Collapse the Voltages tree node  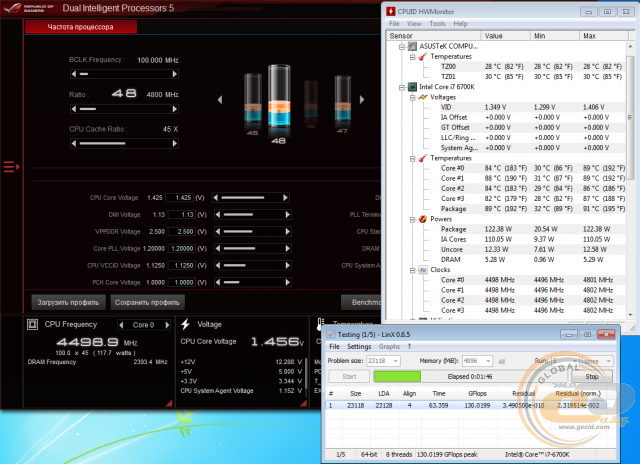click(413, 98)
